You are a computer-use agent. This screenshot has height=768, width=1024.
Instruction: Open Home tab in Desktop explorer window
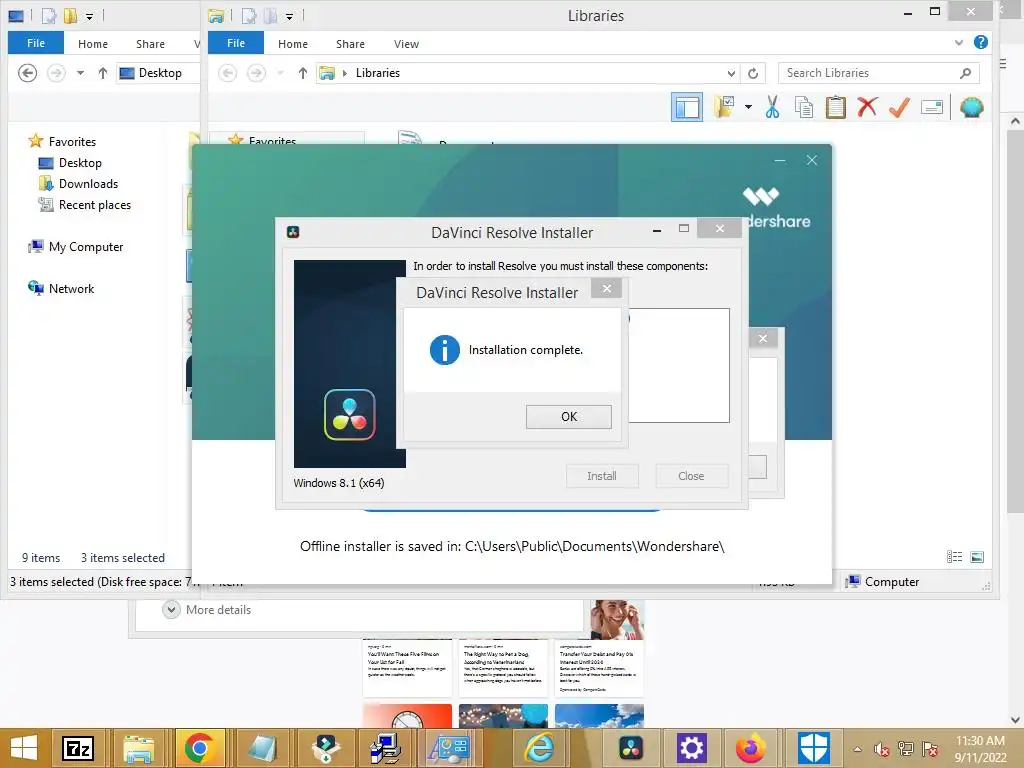(x=93, y=44)
